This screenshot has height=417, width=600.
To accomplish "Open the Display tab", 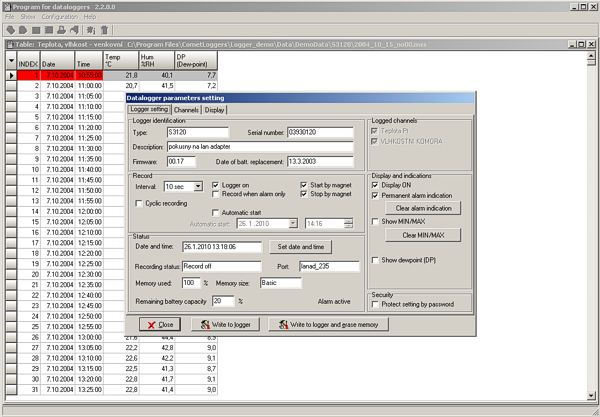I will (215, 109).
